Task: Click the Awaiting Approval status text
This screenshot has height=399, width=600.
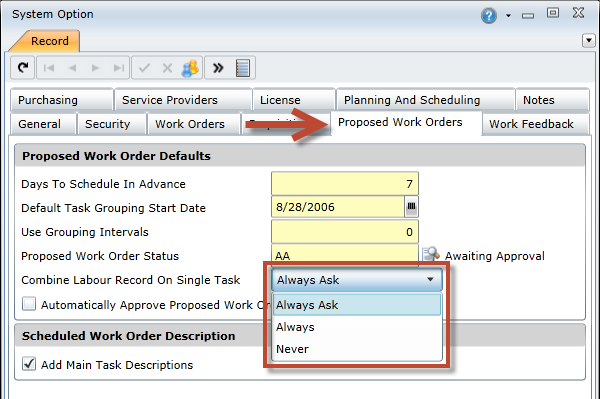Action: (494, 256)
